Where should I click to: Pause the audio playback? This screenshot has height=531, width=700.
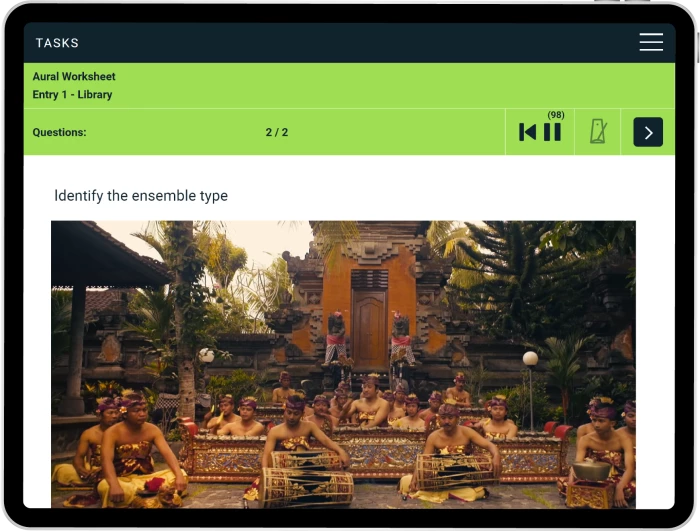(552, 132)
